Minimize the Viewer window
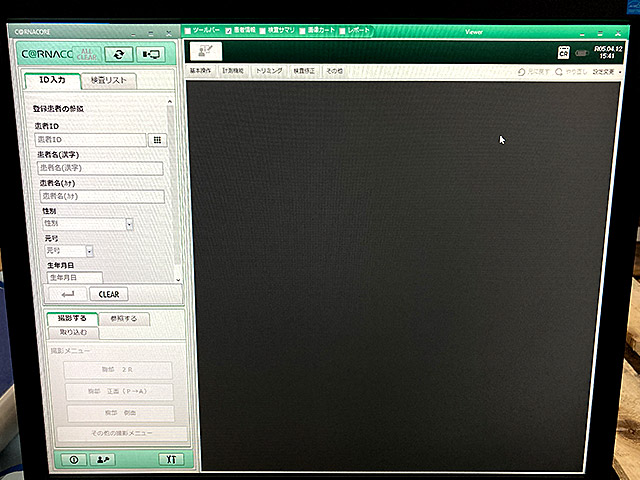 (582, 33)
